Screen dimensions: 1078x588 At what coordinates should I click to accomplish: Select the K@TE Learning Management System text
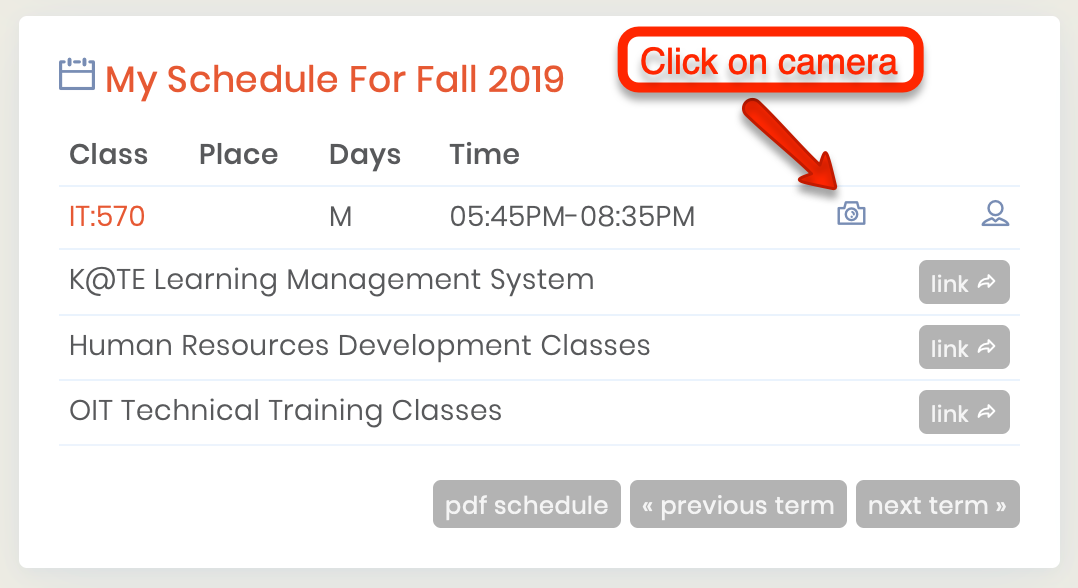pos(331,280)
